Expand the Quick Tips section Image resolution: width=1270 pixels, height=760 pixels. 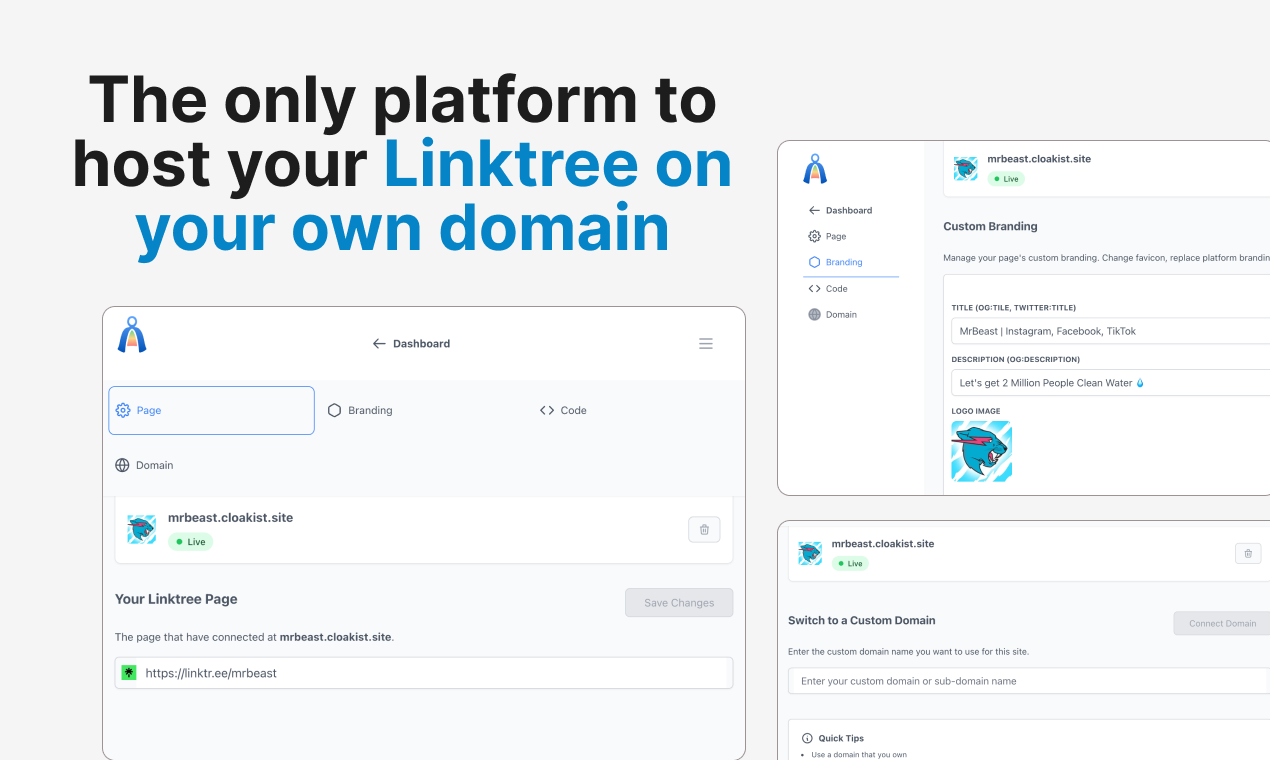click(x=841, y=738)
